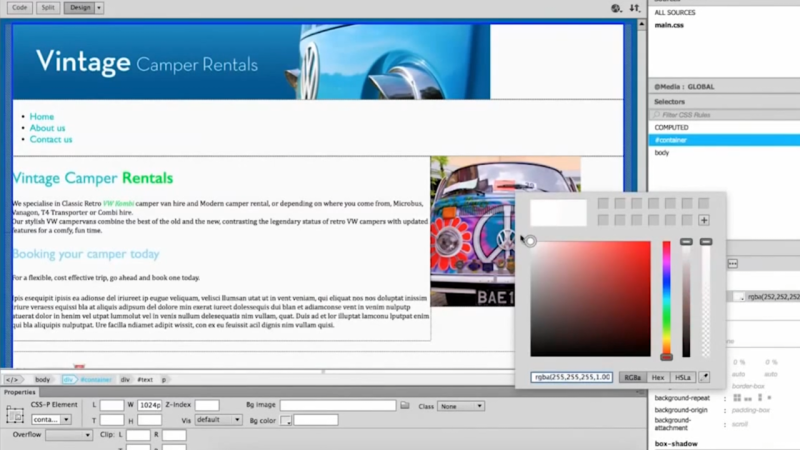Select the Design view button
Image resolution: width=800 pixels, height=450 pixels.
coord(80,8)
